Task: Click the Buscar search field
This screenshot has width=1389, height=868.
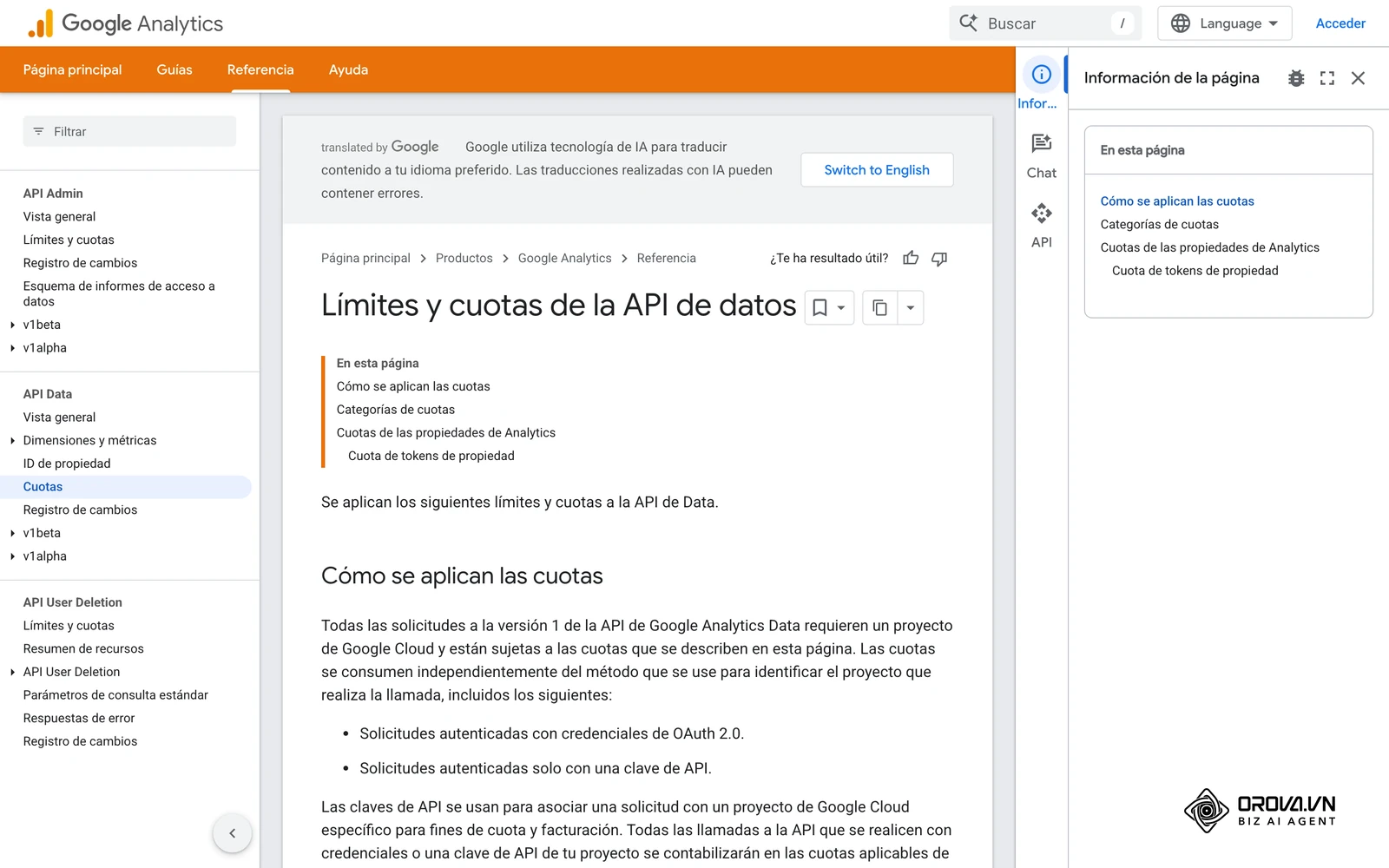Action: (x=1045, y=23)
